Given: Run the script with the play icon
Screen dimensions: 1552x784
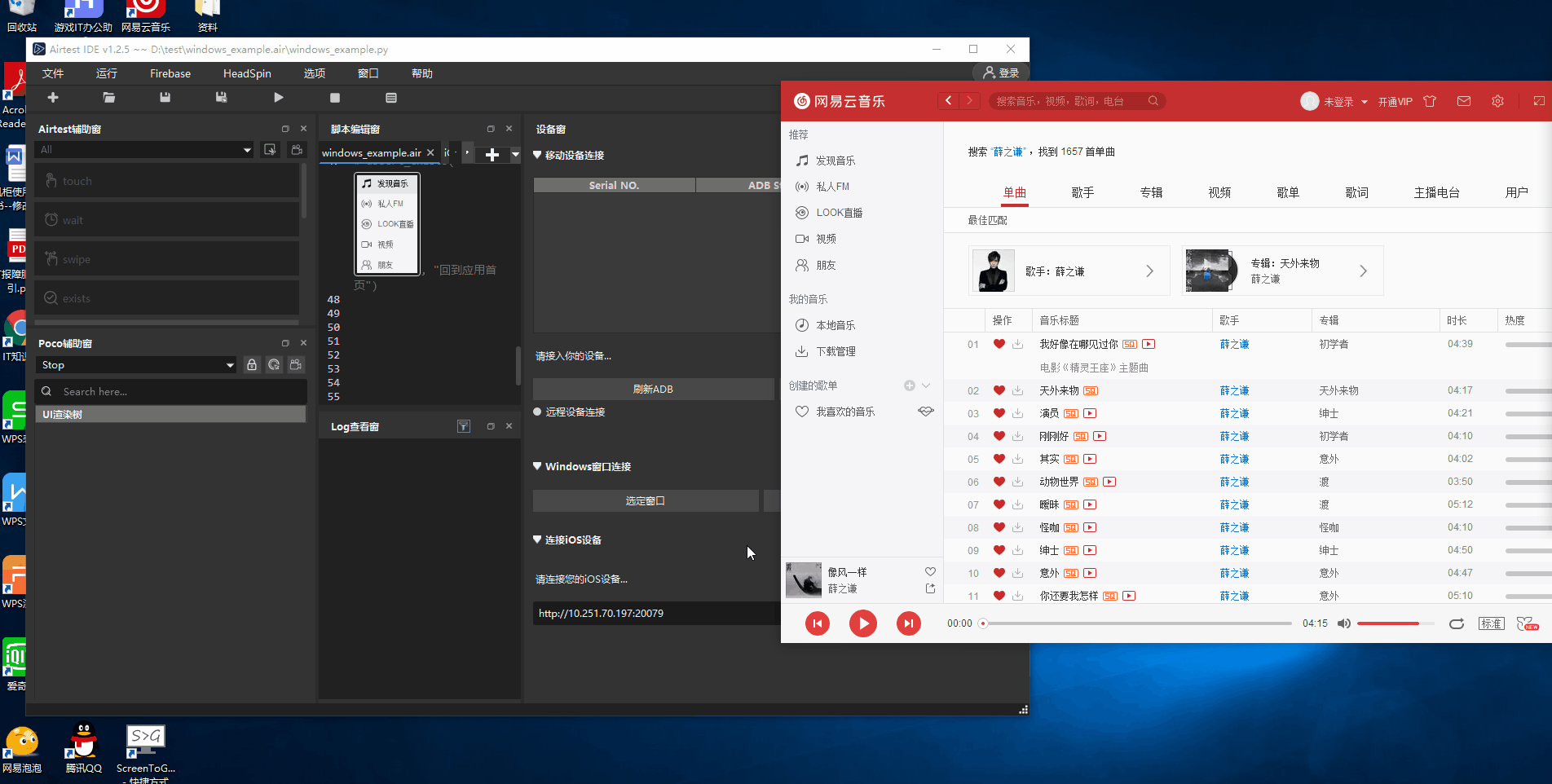Looking at the screenshot, I should 279,98.
